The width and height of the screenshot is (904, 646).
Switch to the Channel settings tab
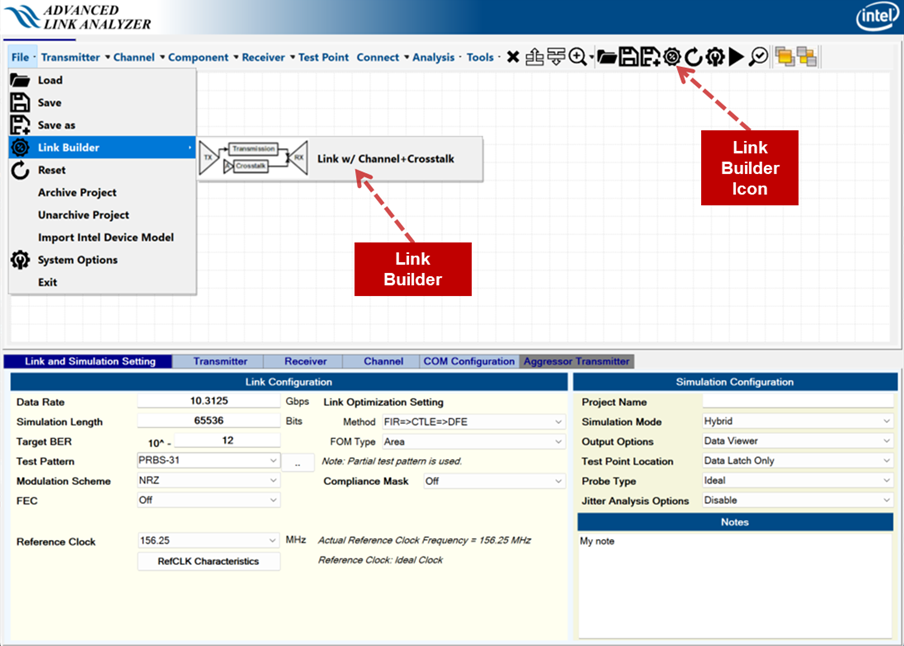[x=382, y=362]
